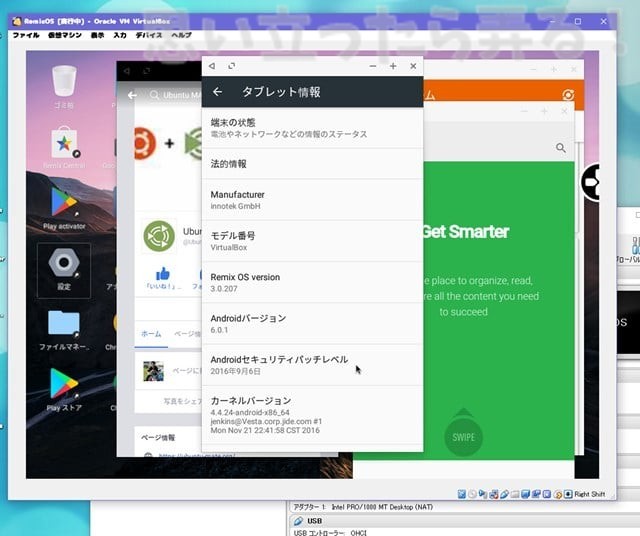Screen dimensions: 640x536
Task: Click the shared folders status bar icon
Action: point(515,494)
